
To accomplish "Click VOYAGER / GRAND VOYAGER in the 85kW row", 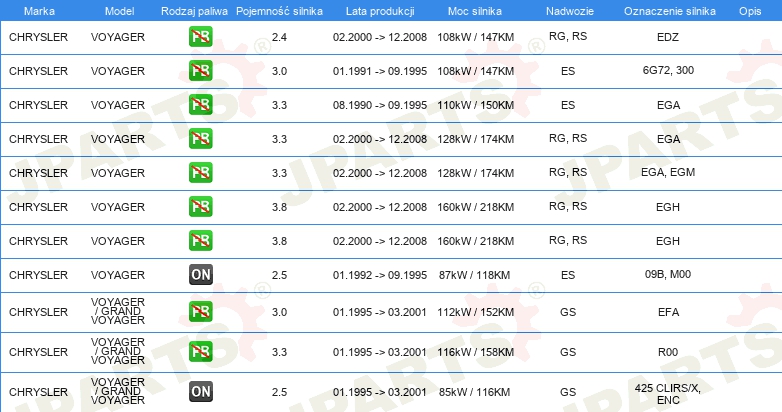I will click(x=118, y=391).
